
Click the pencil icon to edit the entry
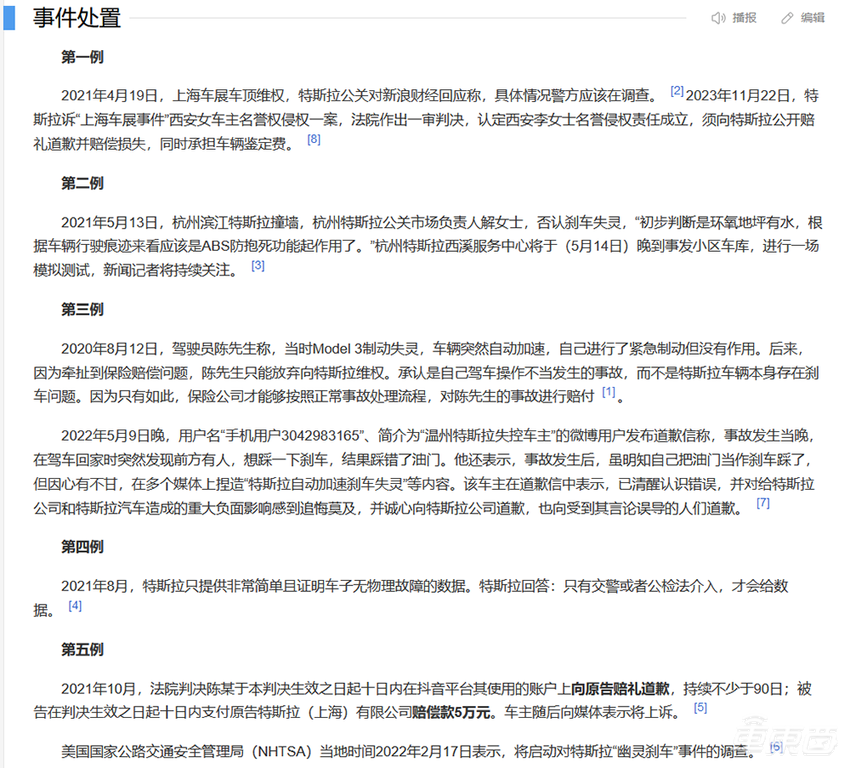coord(786,16)
